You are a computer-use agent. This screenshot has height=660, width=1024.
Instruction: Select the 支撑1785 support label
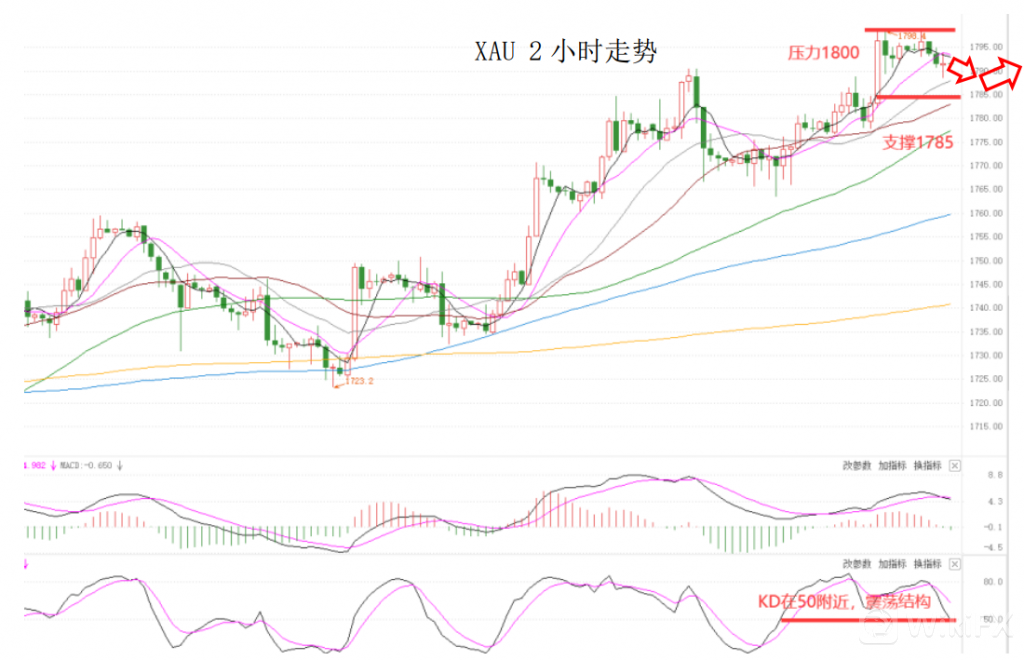coord(917,142)
